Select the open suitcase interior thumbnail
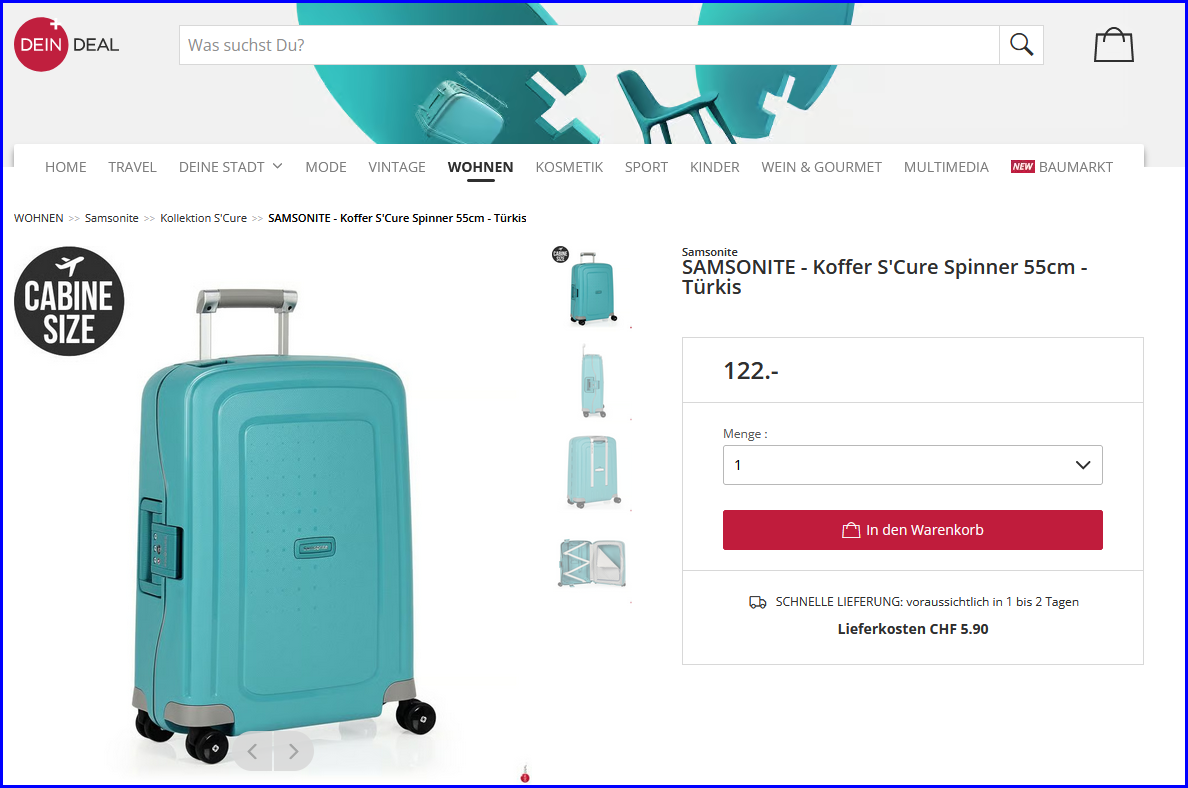 point(593,563)
